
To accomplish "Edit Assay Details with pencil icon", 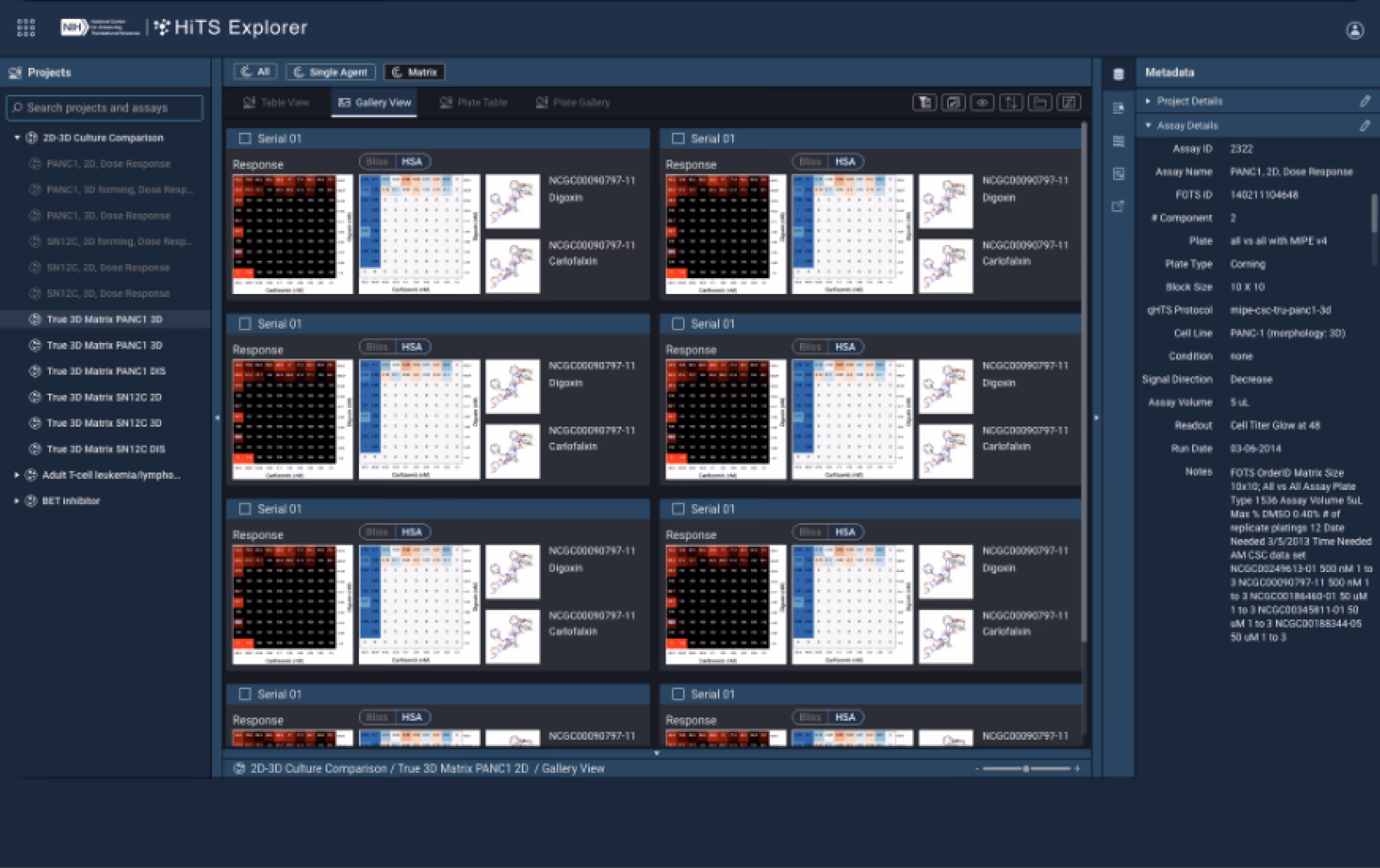I will coord(1365,125).
